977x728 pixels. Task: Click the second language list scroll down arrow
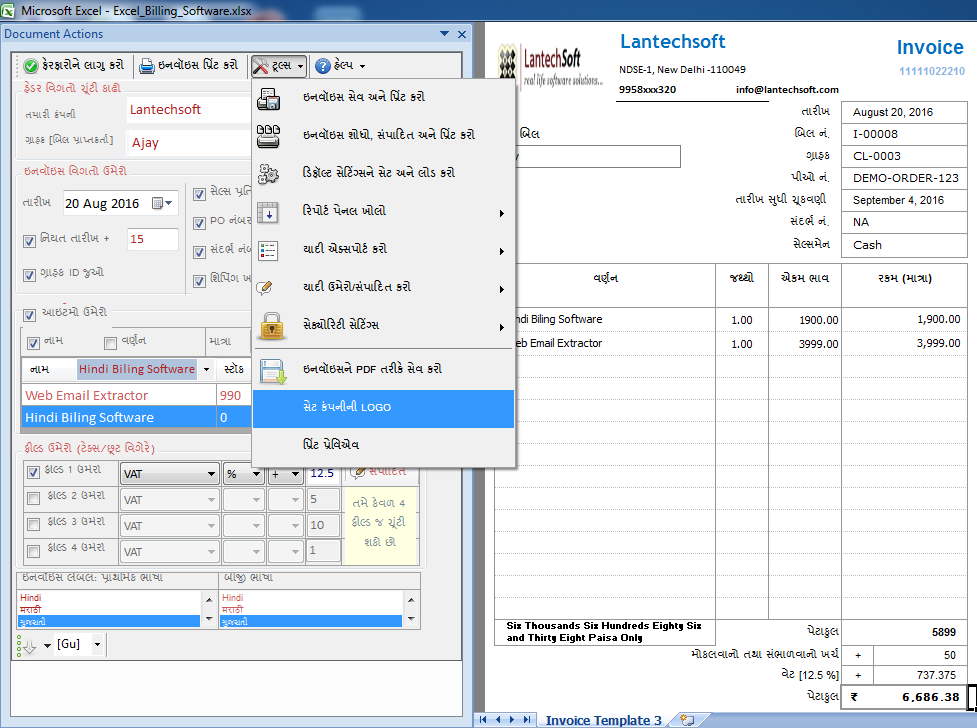(x=411, y=619)
